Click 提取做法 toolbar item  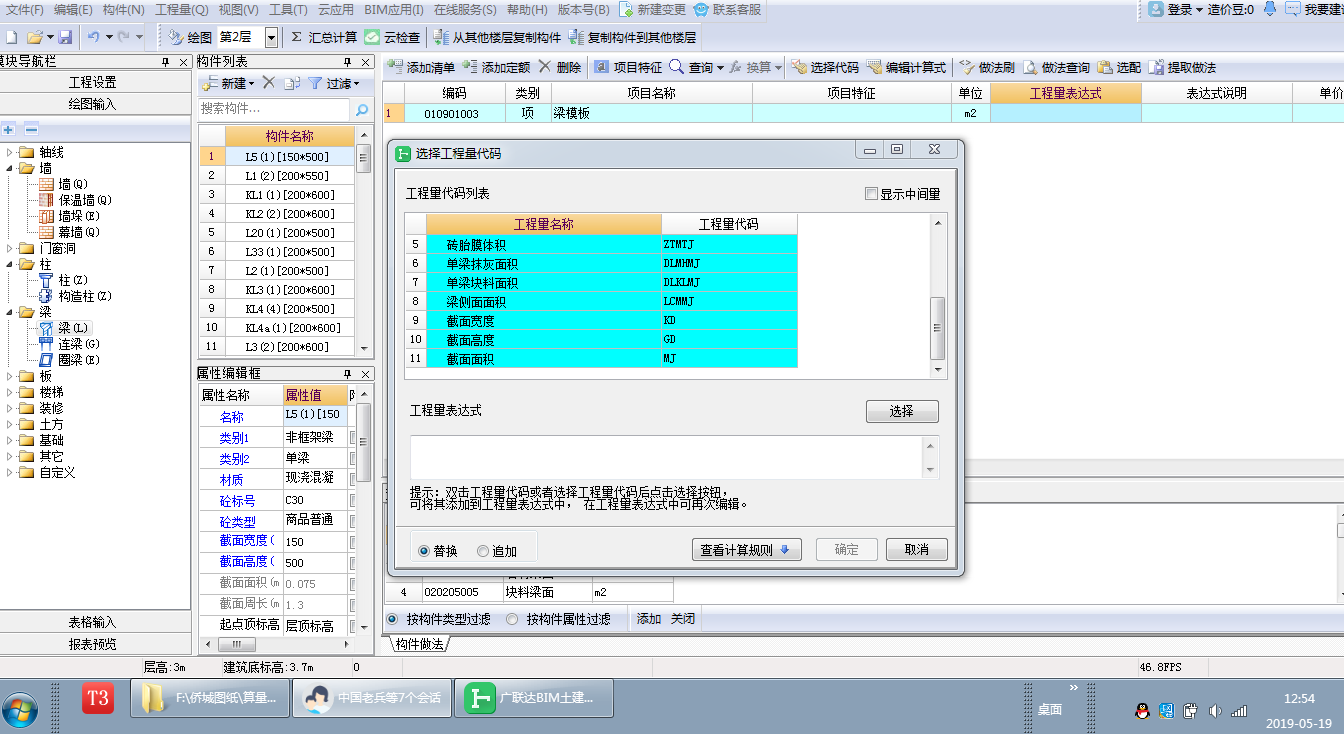tap(1183, 67)
